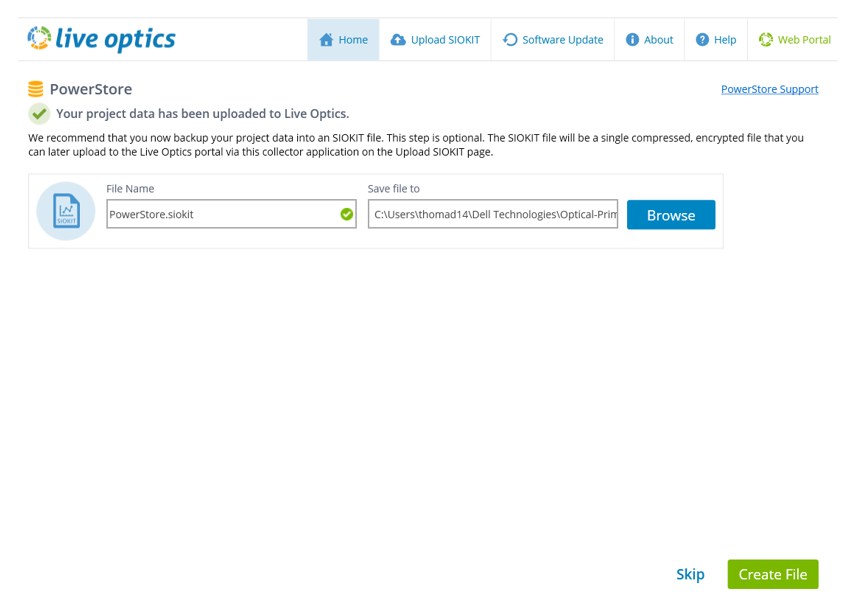This screenshot has width=852, height=609.
Task: Open the Home tab
Action: point(343,40)
